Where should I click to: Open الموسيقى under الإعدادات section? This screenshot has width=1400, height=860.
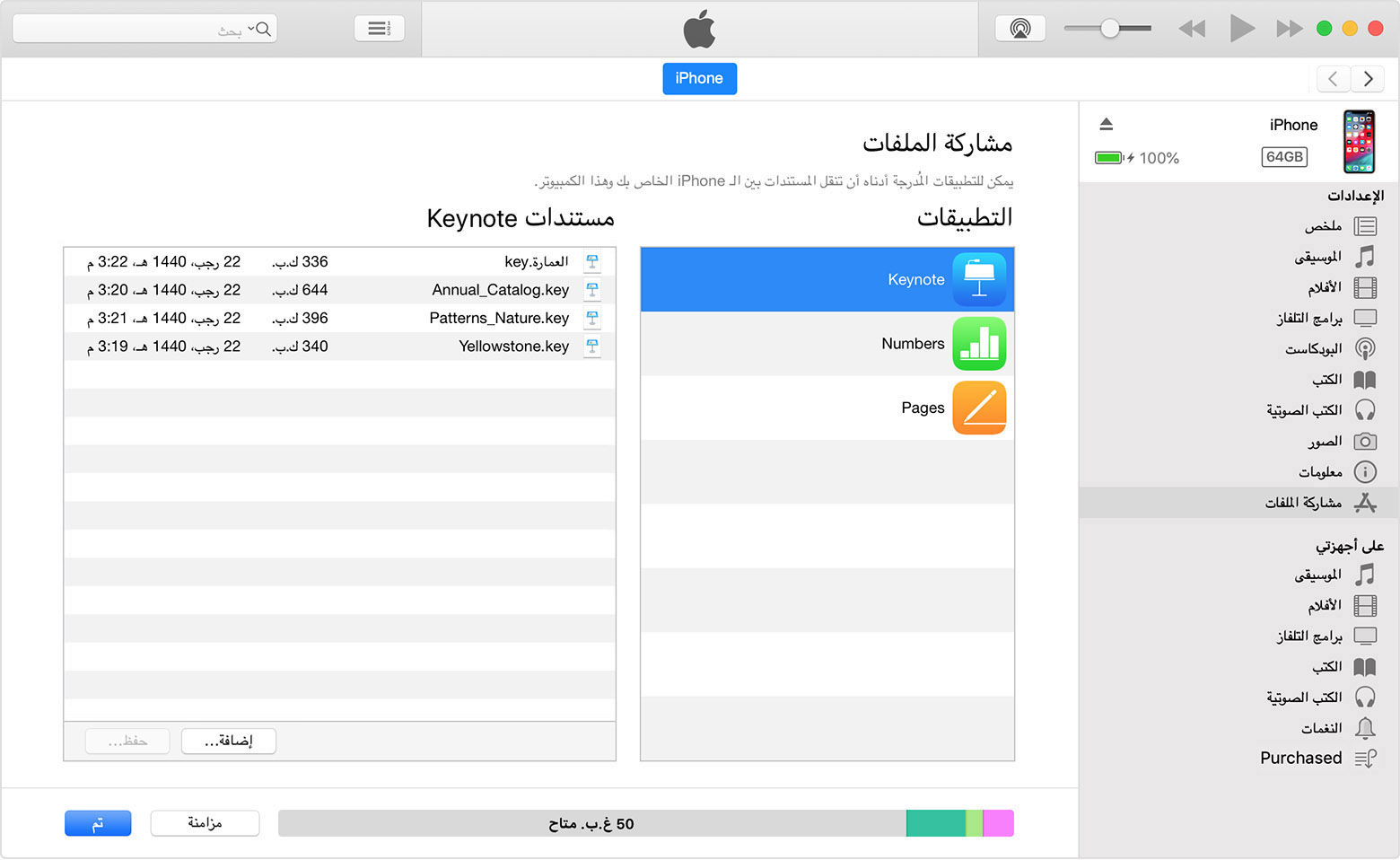point(1238,257)
